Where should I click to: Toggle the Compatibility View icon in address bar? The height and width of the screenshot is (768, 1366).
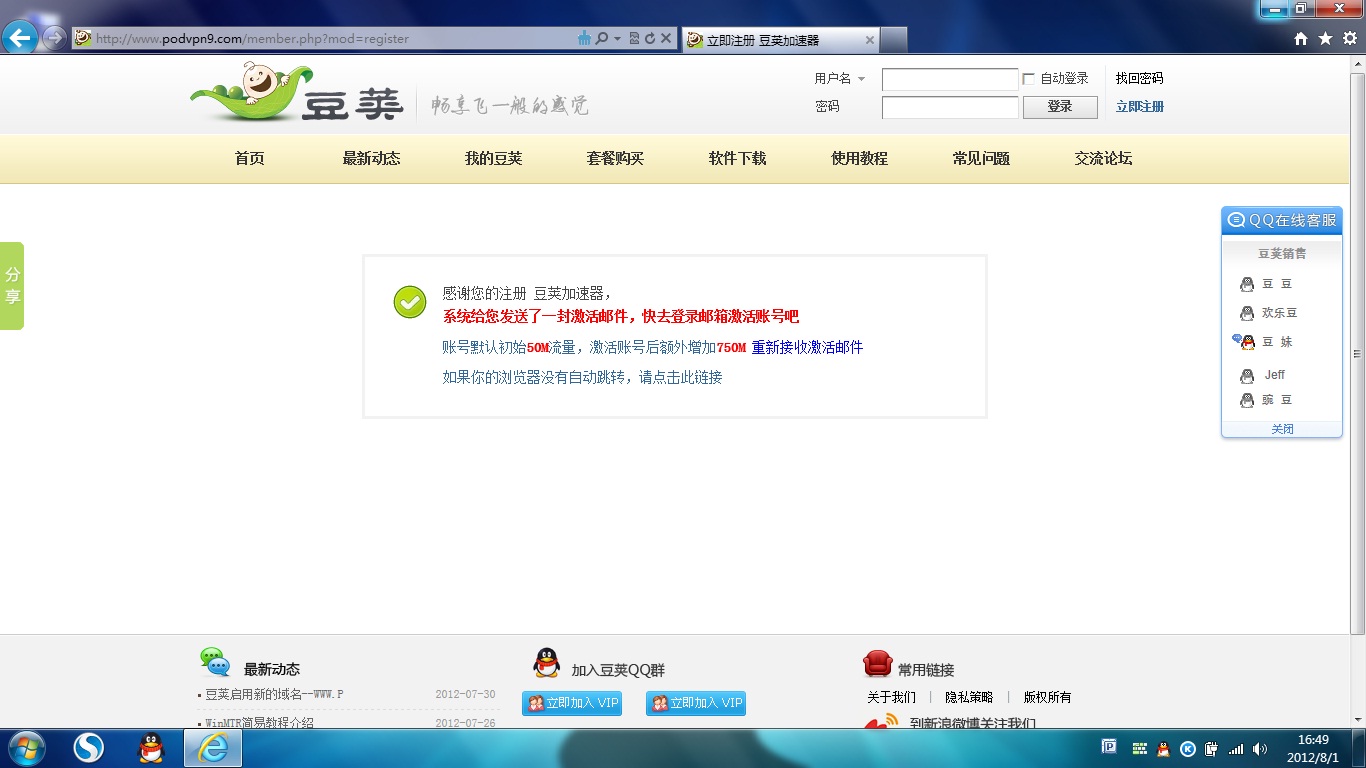click(634, 38)
